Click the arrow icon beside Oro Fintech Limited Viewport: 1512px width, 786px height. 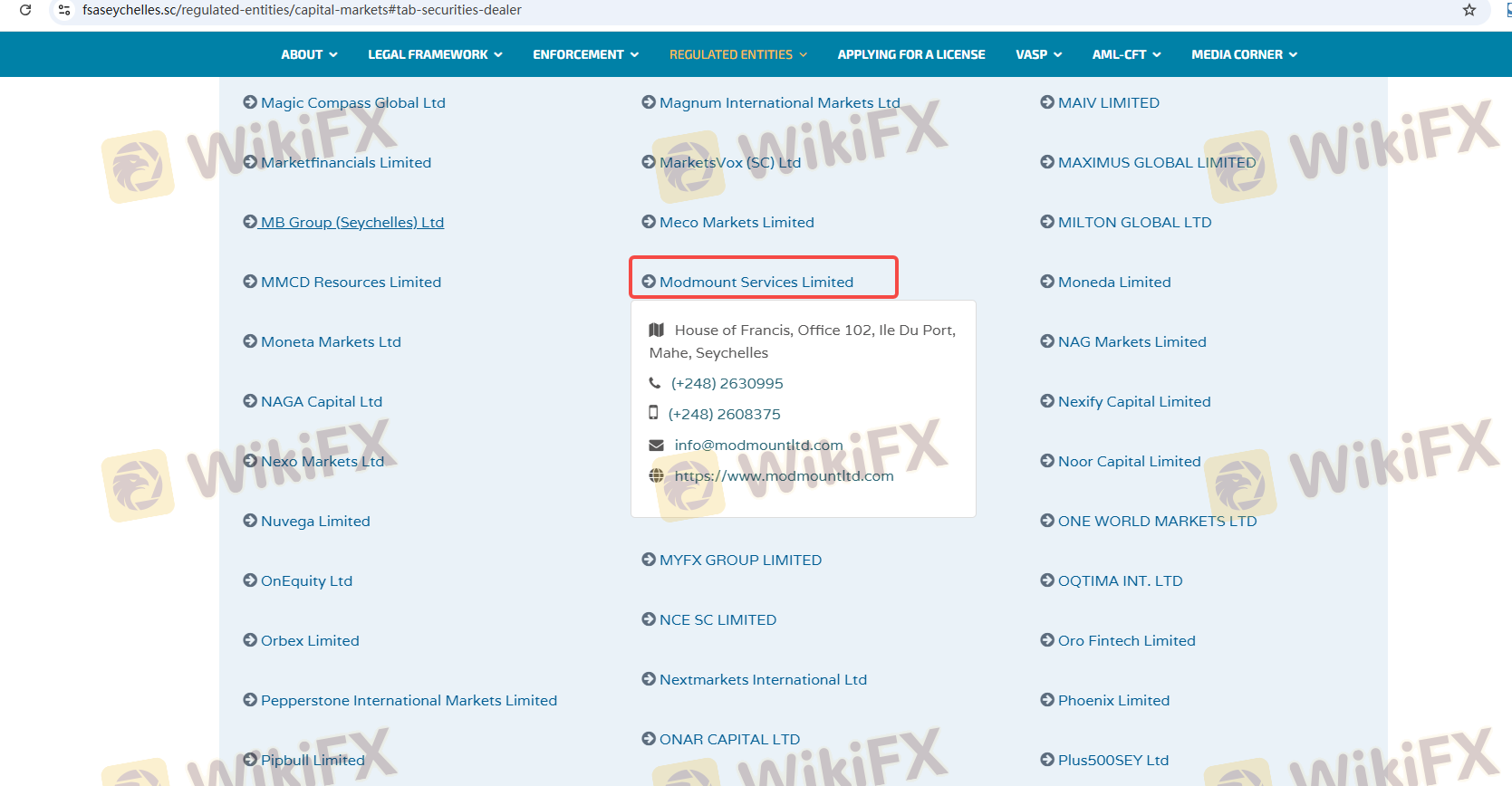click(x=1047, y=640)
